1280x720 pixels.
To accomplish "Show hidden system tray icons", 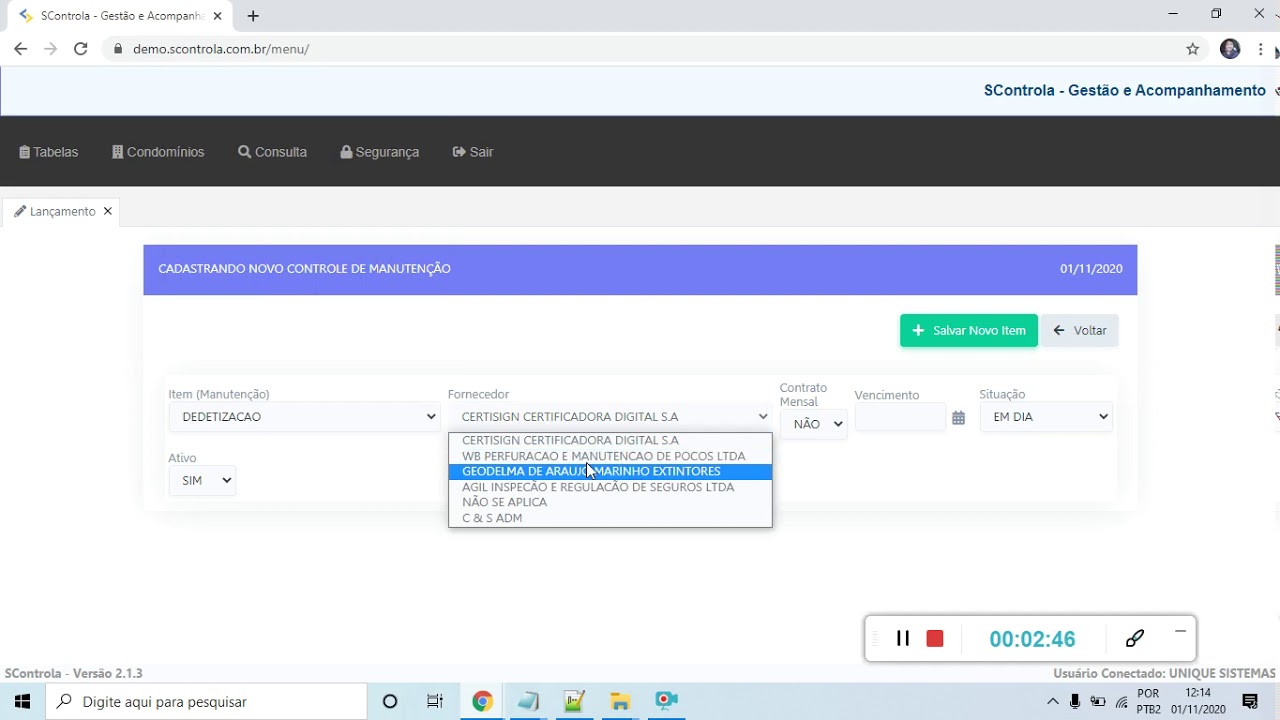I will [1052, 701].
